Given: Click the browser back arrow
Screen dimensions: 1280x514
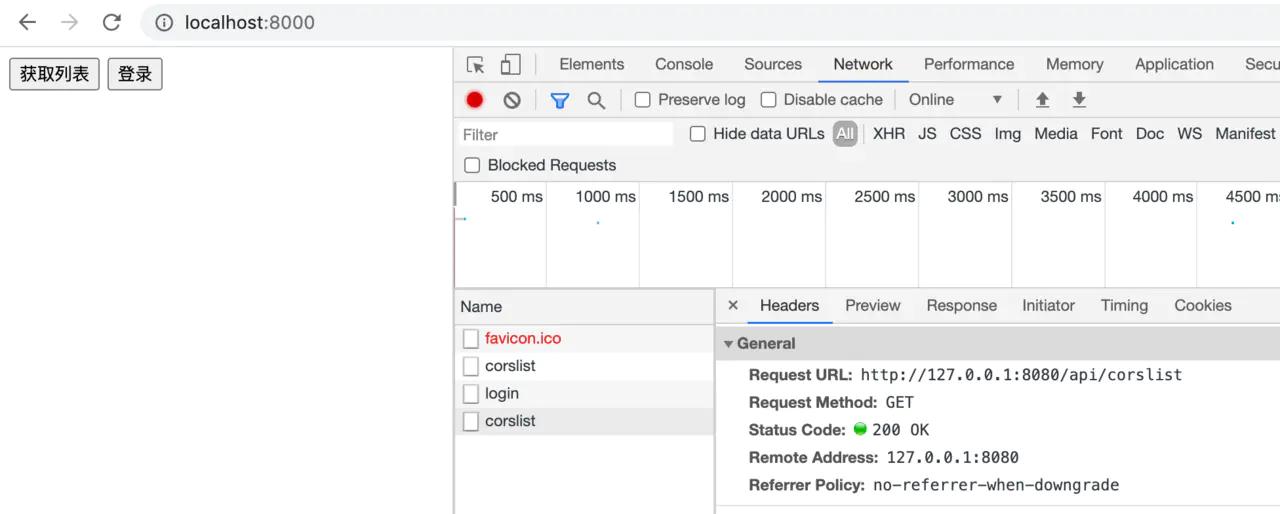Looking at the screenshot, I should click(27, 22).
